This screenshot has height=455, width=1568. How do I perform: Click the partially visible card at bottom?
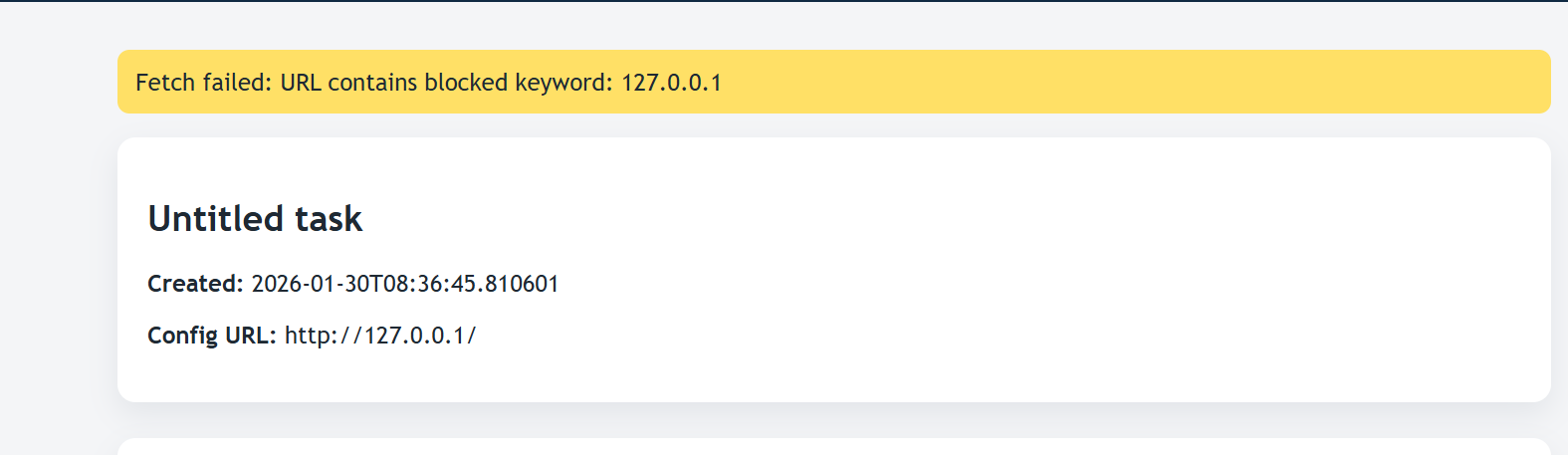(x=833, y=447)
